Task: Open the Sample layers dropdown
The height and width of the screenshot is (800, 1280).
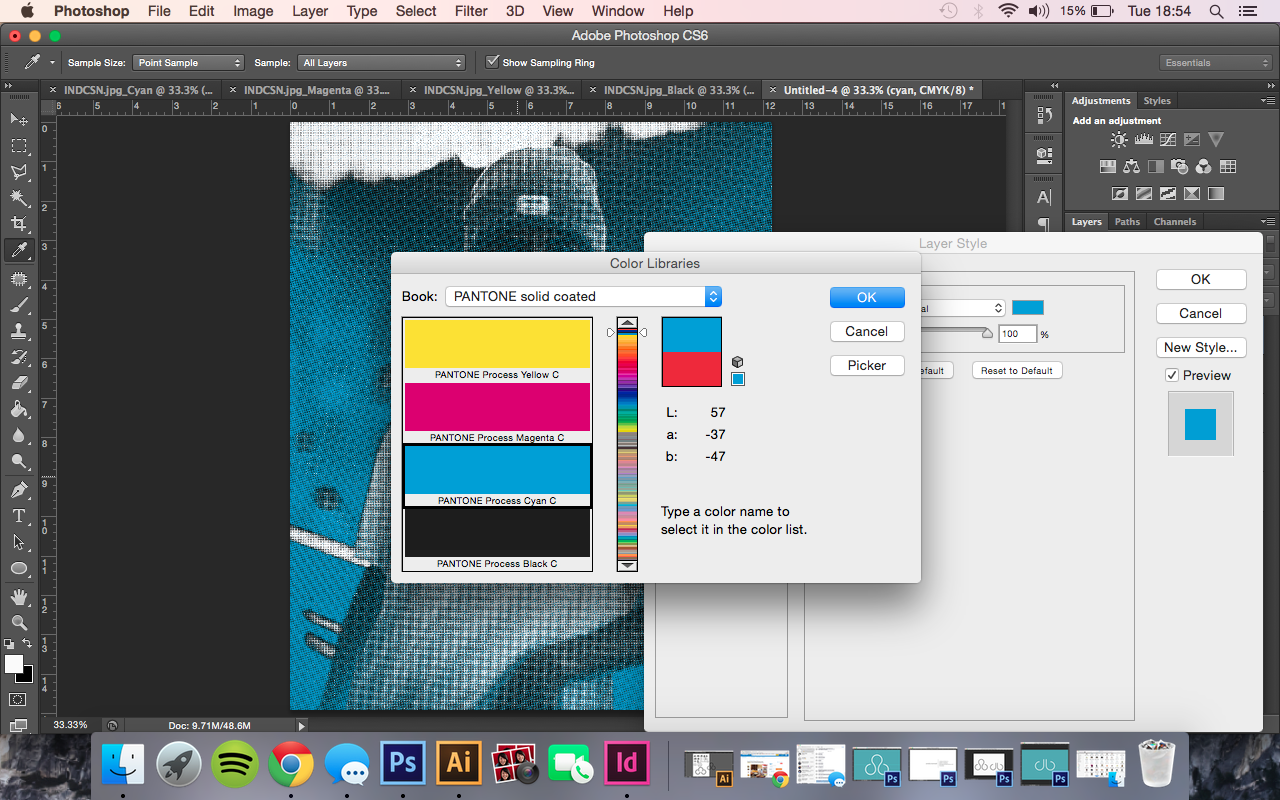Action: click(x=381, y=63)
